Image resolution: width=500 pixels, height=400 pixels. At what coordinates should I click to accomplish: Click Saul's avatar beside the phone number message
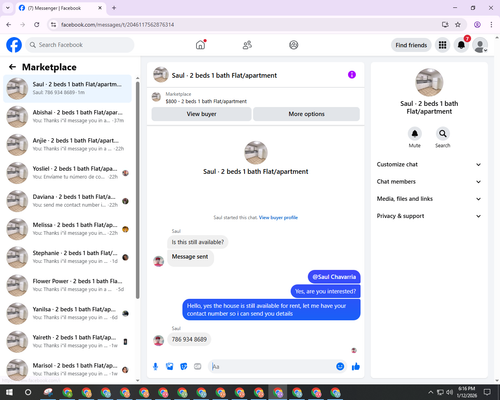click(x=158, y=340)
